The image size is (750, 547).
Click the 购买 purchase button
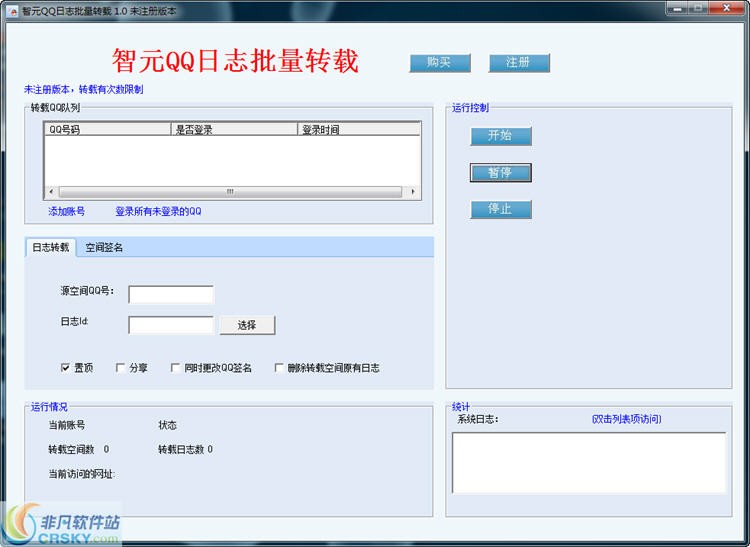coord(440,63)
